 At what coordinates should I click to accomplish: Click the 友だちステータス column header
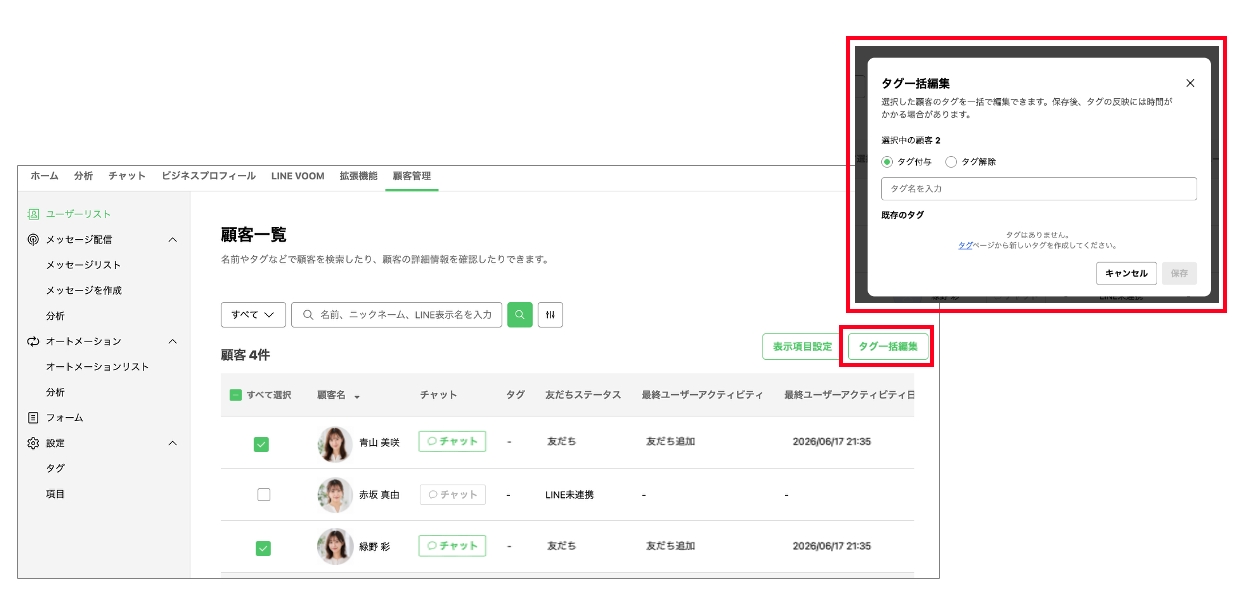(x=583, y=395)
